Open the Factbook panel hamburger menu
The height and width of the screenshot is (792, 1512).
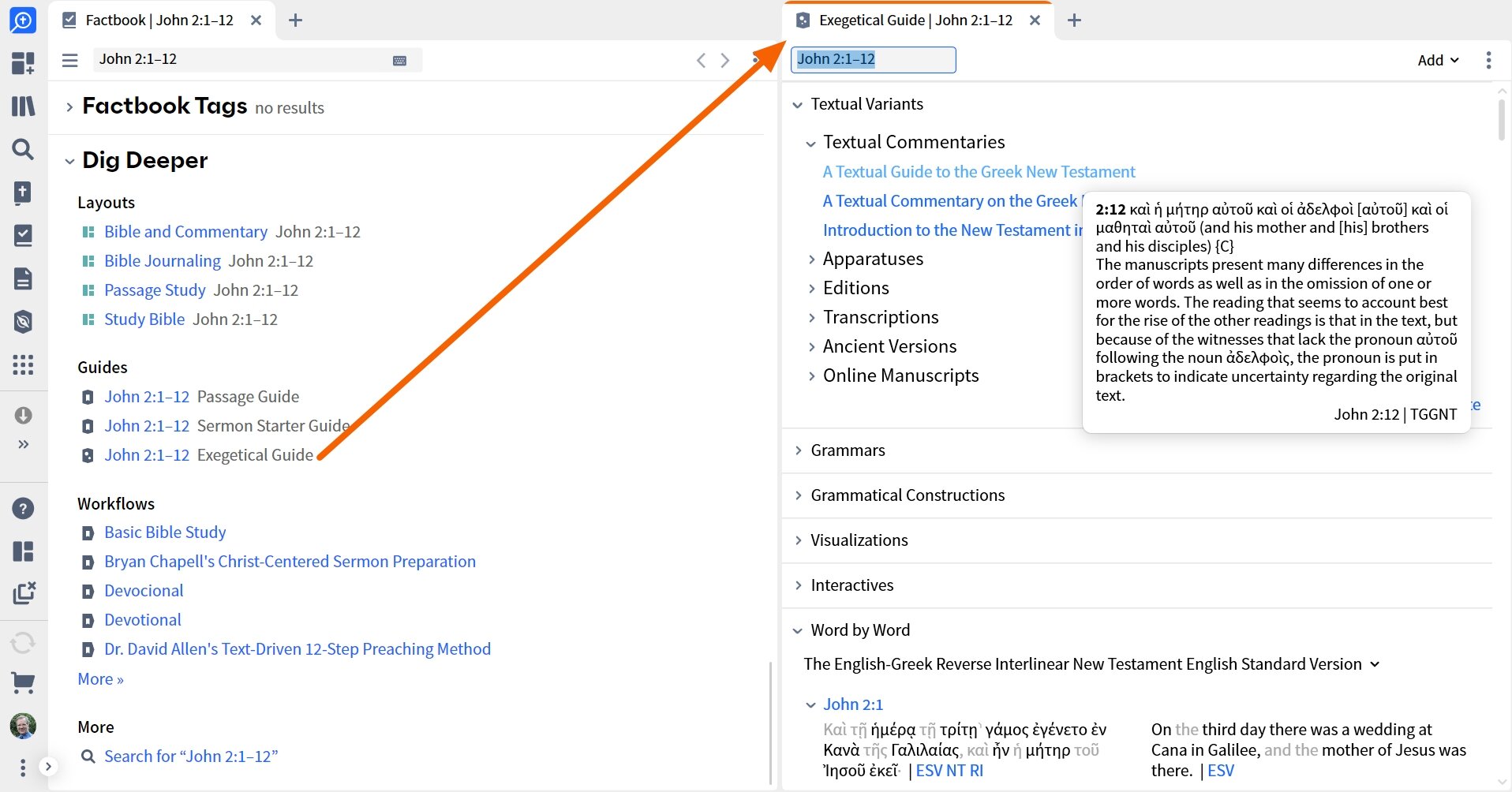70,60
